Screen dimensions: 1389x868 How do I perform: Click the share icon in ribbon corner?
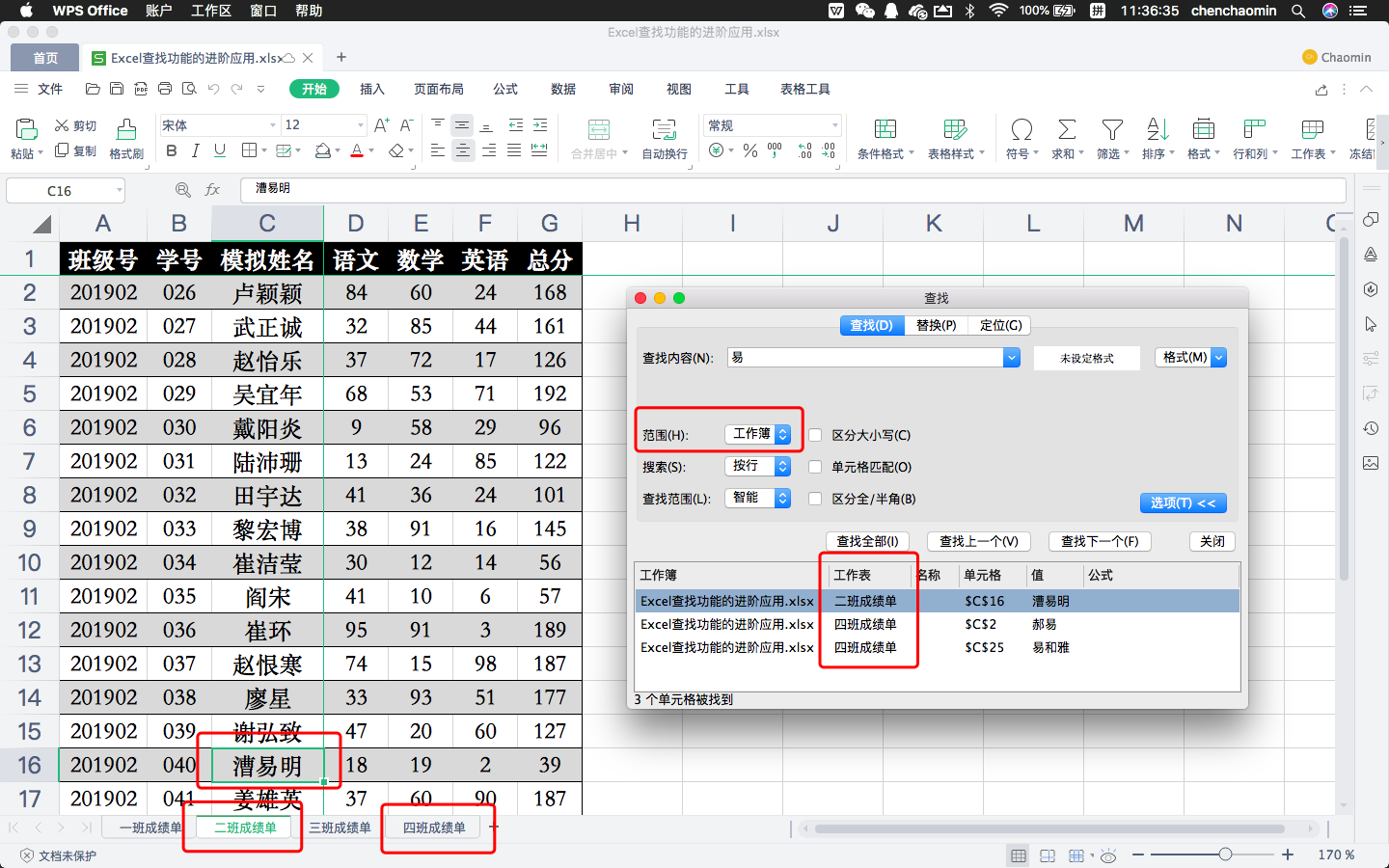pyautogui.click(x=1321, y=89)
